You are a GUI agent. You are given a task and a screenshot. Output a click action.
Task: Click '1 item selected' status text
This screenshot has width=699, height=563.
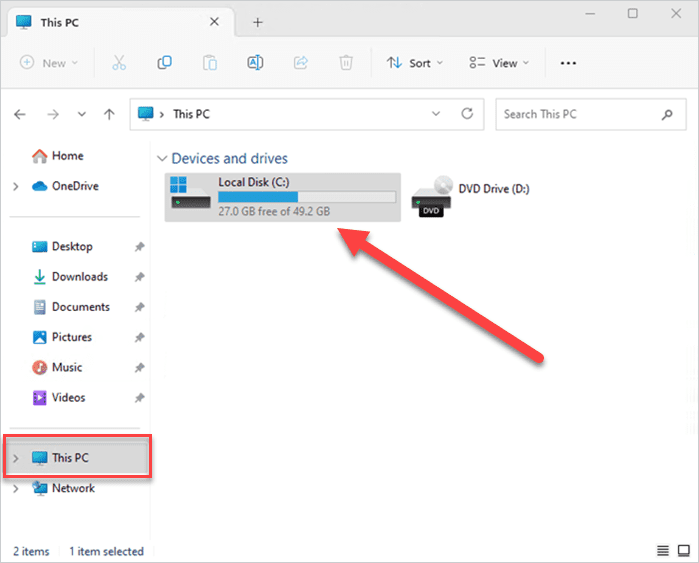[x=107, y=551]
